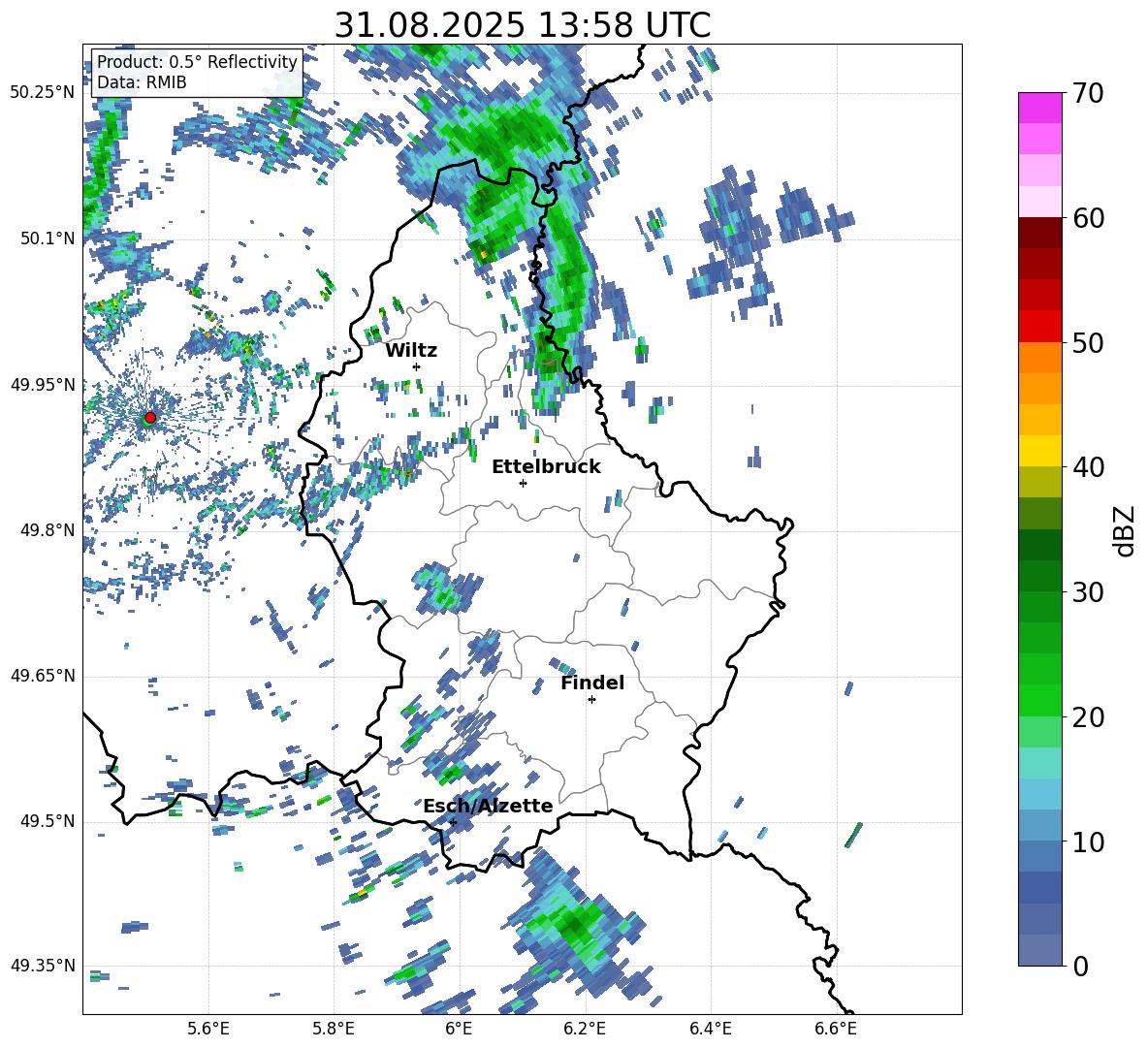Click the colorbar tick label 0
This screenshot has height=1048, width=1148.
[x=1080, y=967]
